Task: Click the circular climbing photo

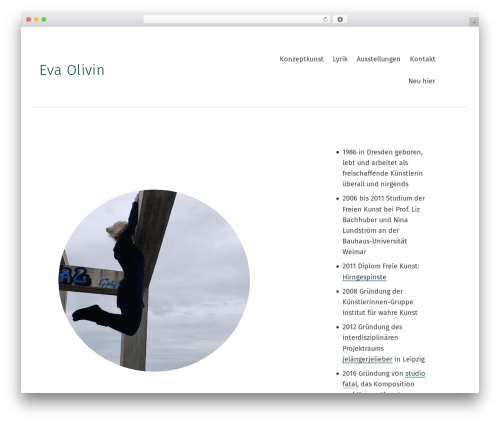Action: click(154, 280)
